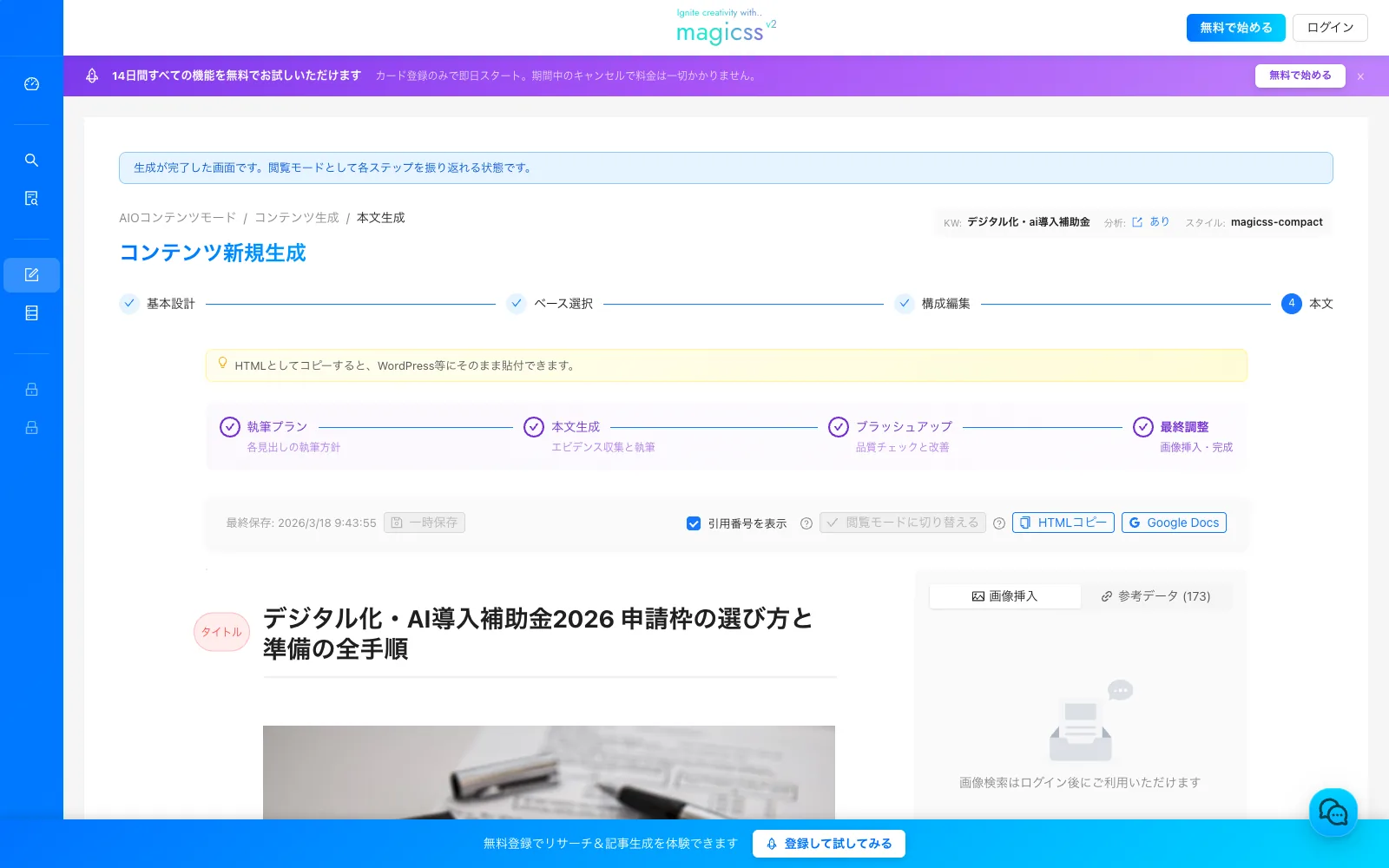
Task: Click the 構成編集 step checkmark
Action: [x=905, y=304]
